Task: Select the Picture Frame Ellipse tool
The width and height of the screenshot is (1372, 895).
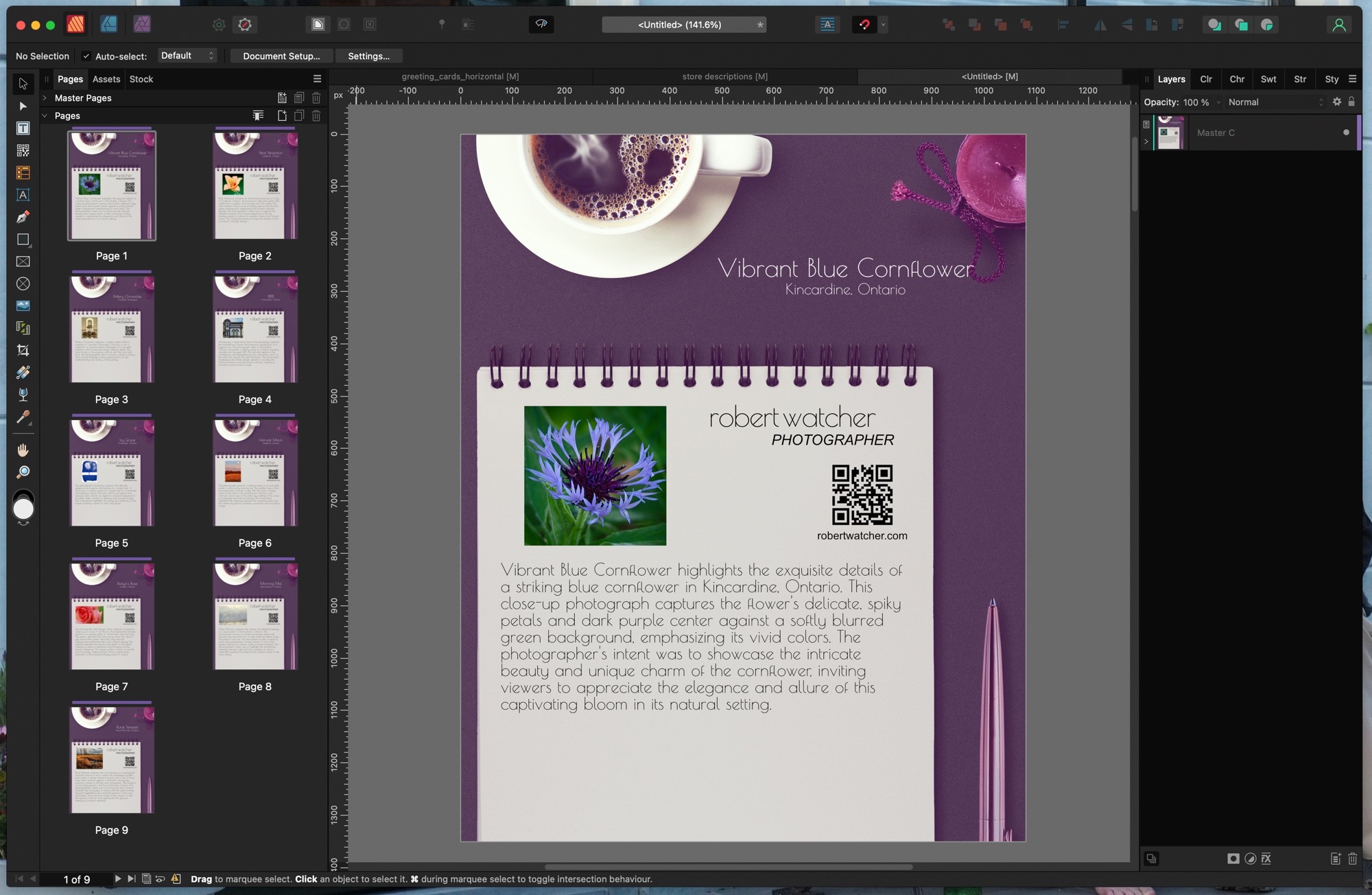Action: coord(23,283)
